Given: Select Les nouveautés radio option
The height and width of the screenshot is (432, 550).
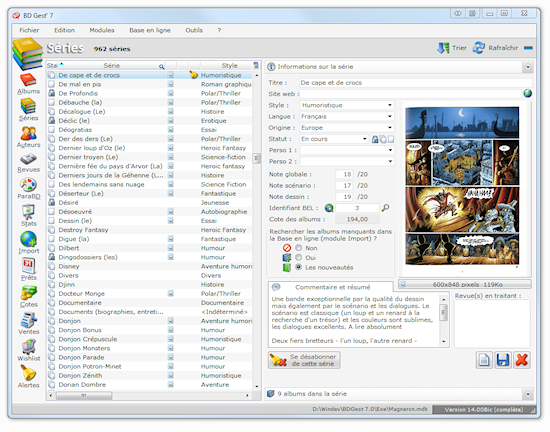Looking at the screenshot, I should click(x=299, y=267).
